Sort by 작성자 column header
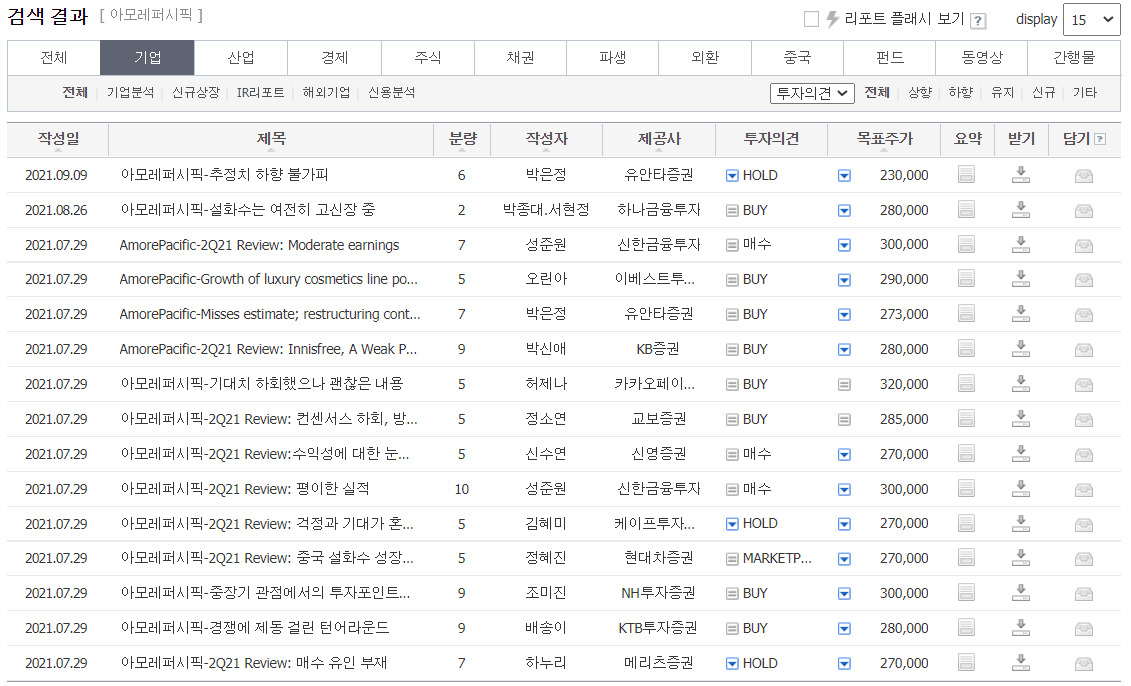1131x686 pixels. (546, 138)
